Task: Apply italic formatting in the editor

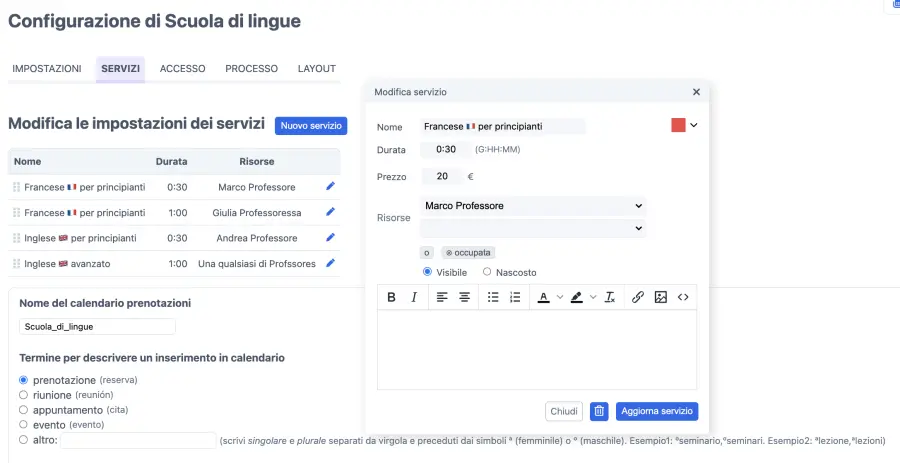Action: click(x=414, y=297)
